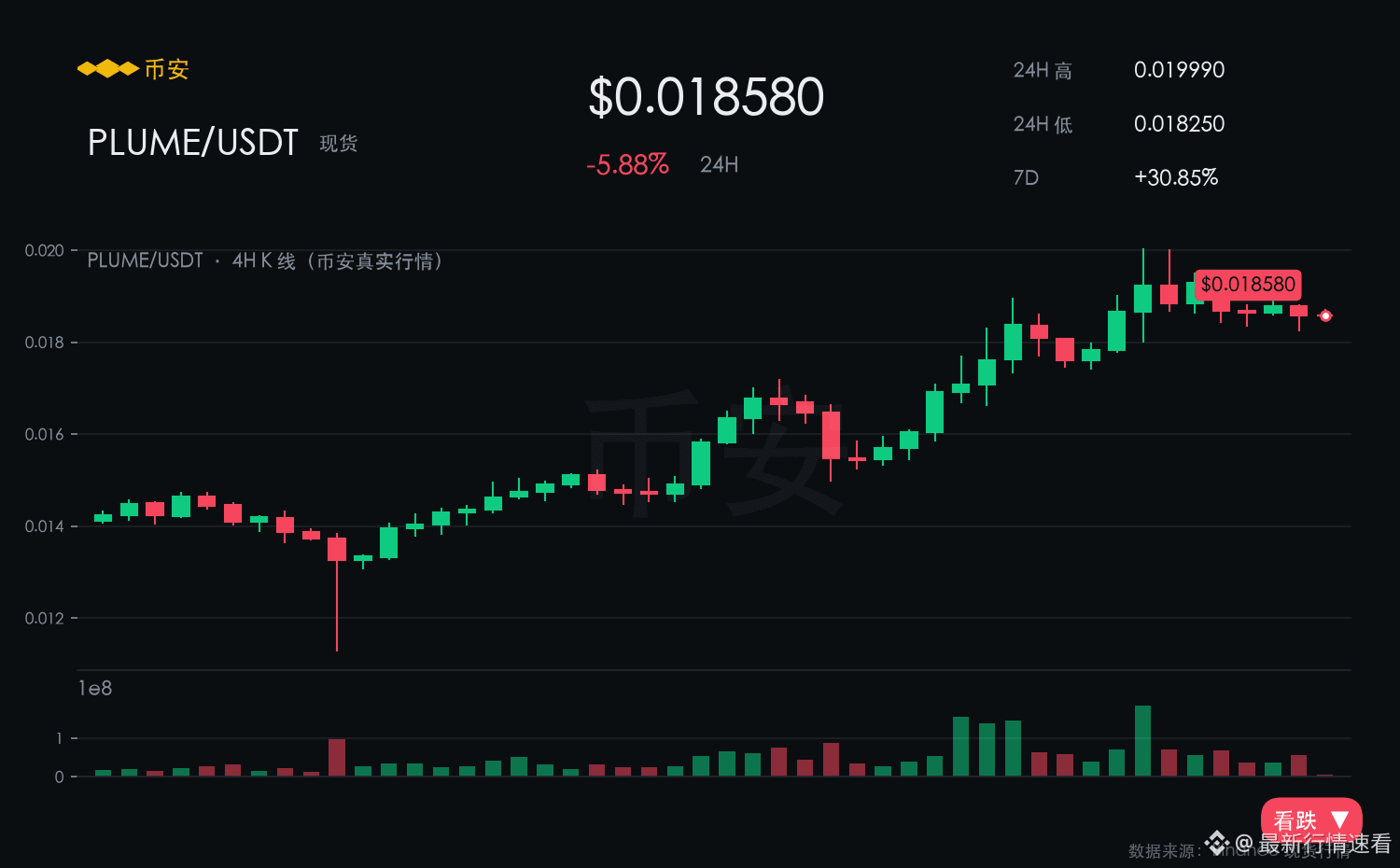Click the 24H 低 value 0.018250
Image resolution: width=1400 pixels, height=868 pixels.
coord(1179,124)
